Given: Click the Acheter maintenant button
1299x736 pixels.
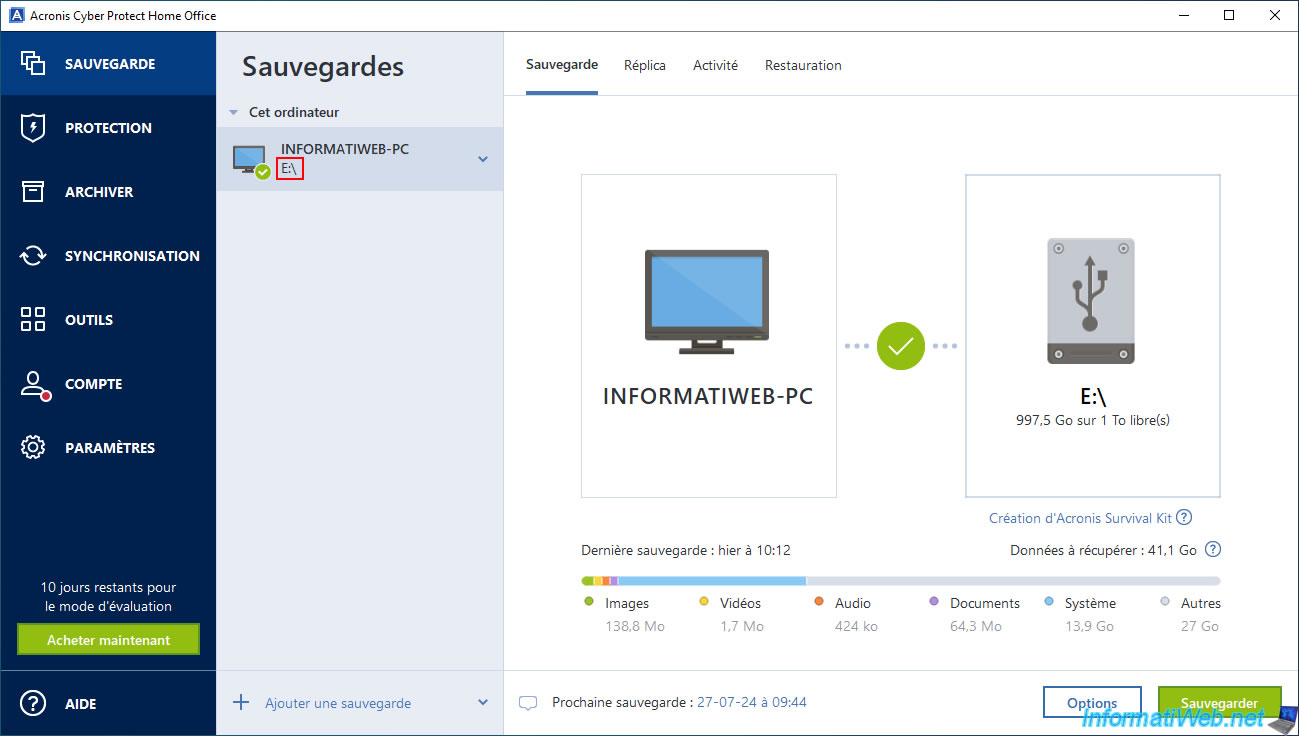Looking at the screenshot, I should click(108, 640).
